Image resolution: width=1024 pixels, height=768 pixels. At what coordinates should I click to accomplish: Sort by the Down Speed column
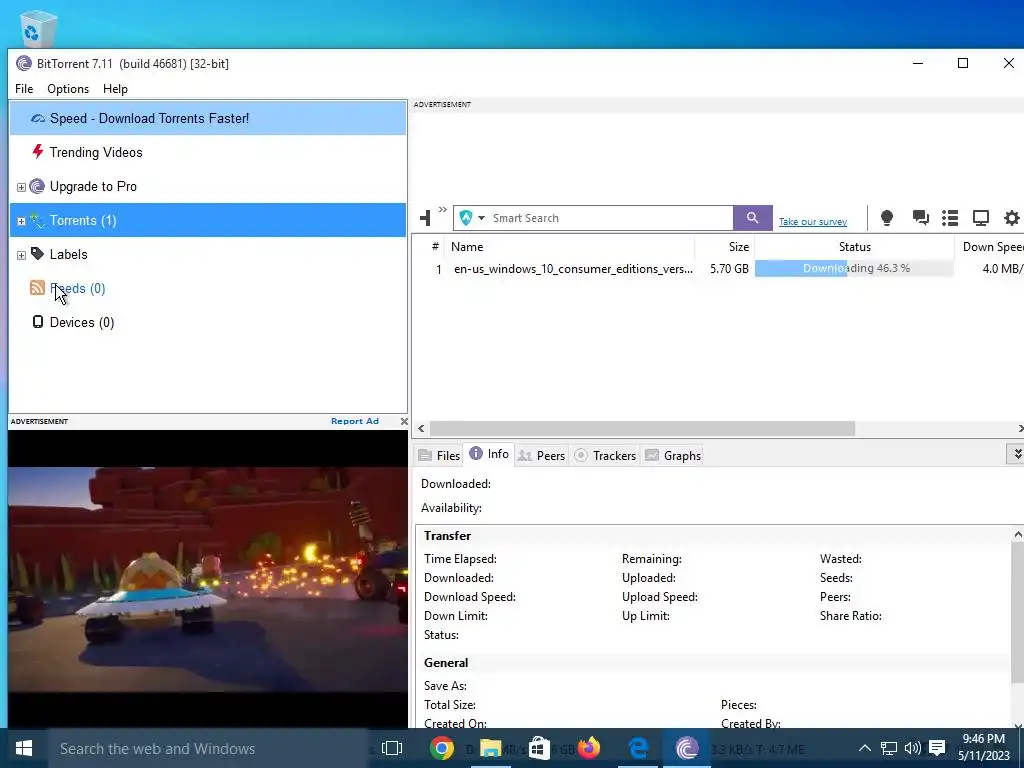989,247
